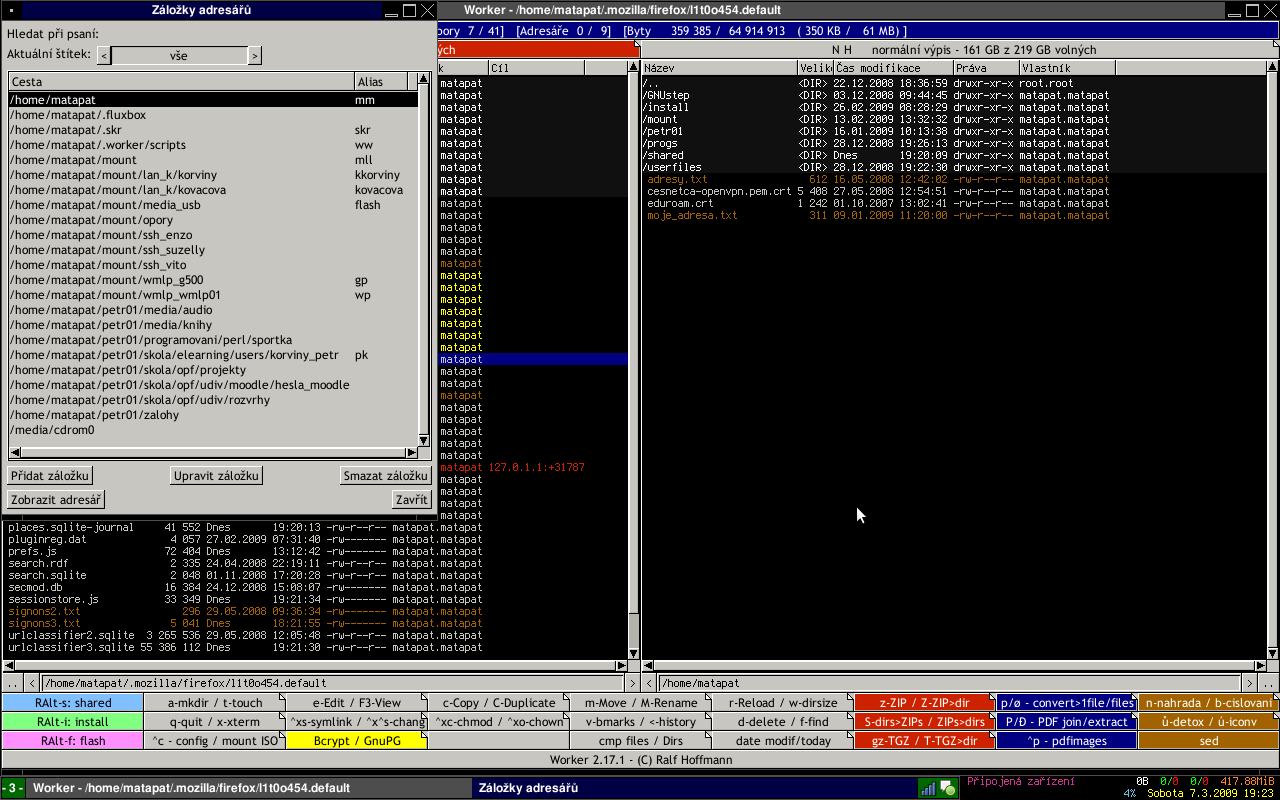Click the brown 'sed' button
This screenshot has height=800, width=1280.
tap(1209, 741)
